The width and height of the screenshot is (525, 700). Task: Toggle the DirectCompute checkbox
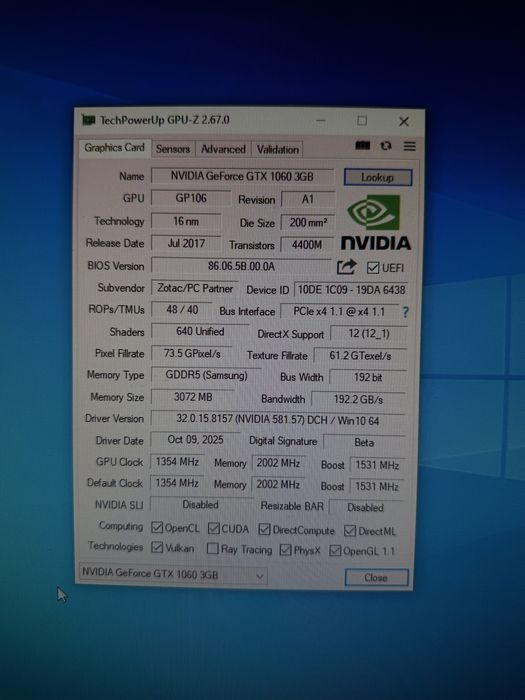point(264,529)
